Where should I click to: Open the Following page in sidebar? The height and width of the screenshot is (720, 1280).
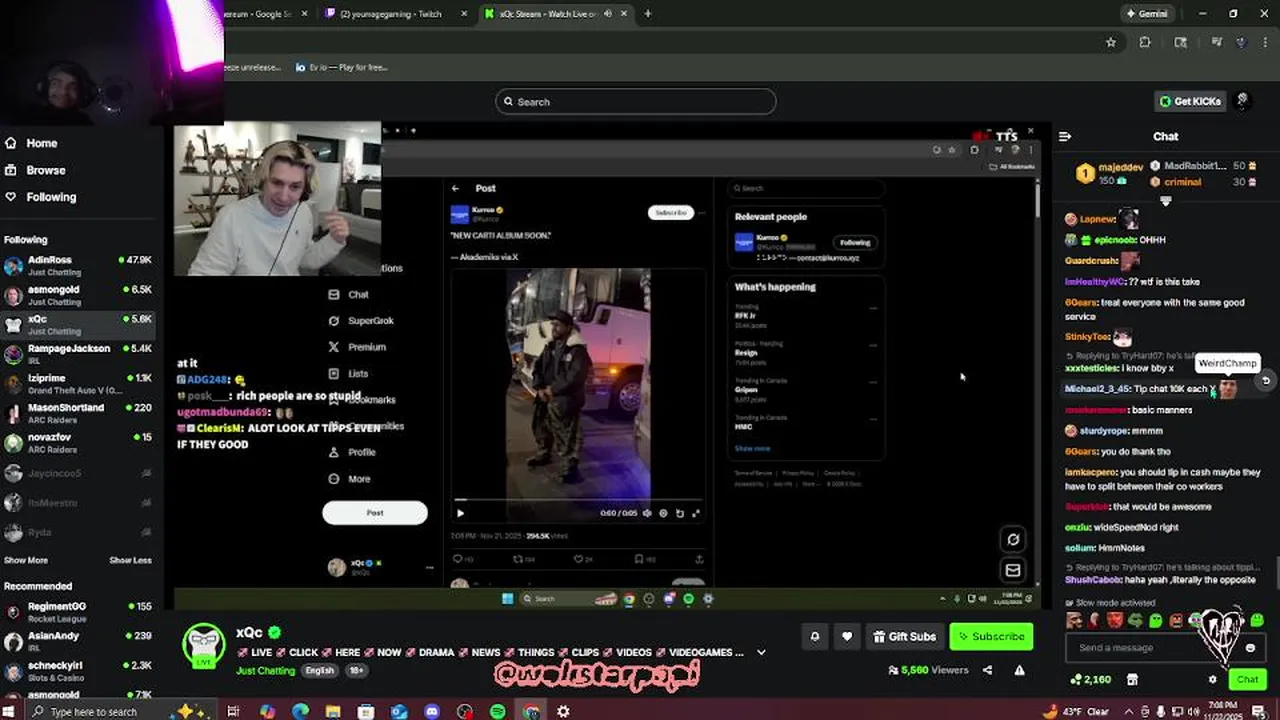pyautogui.click(x=41, y=197)
